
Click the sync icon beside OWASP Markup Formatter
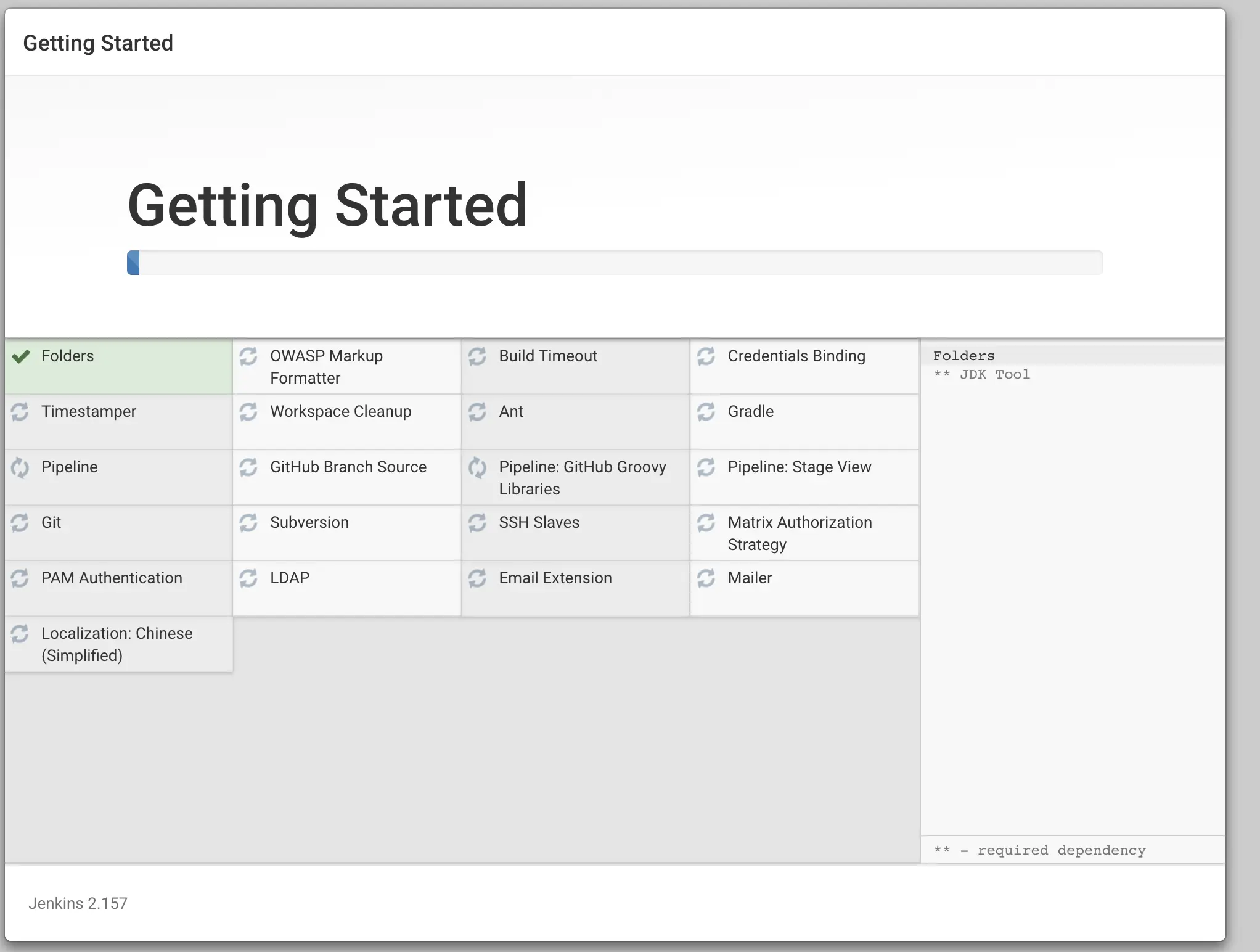(248, 356)
